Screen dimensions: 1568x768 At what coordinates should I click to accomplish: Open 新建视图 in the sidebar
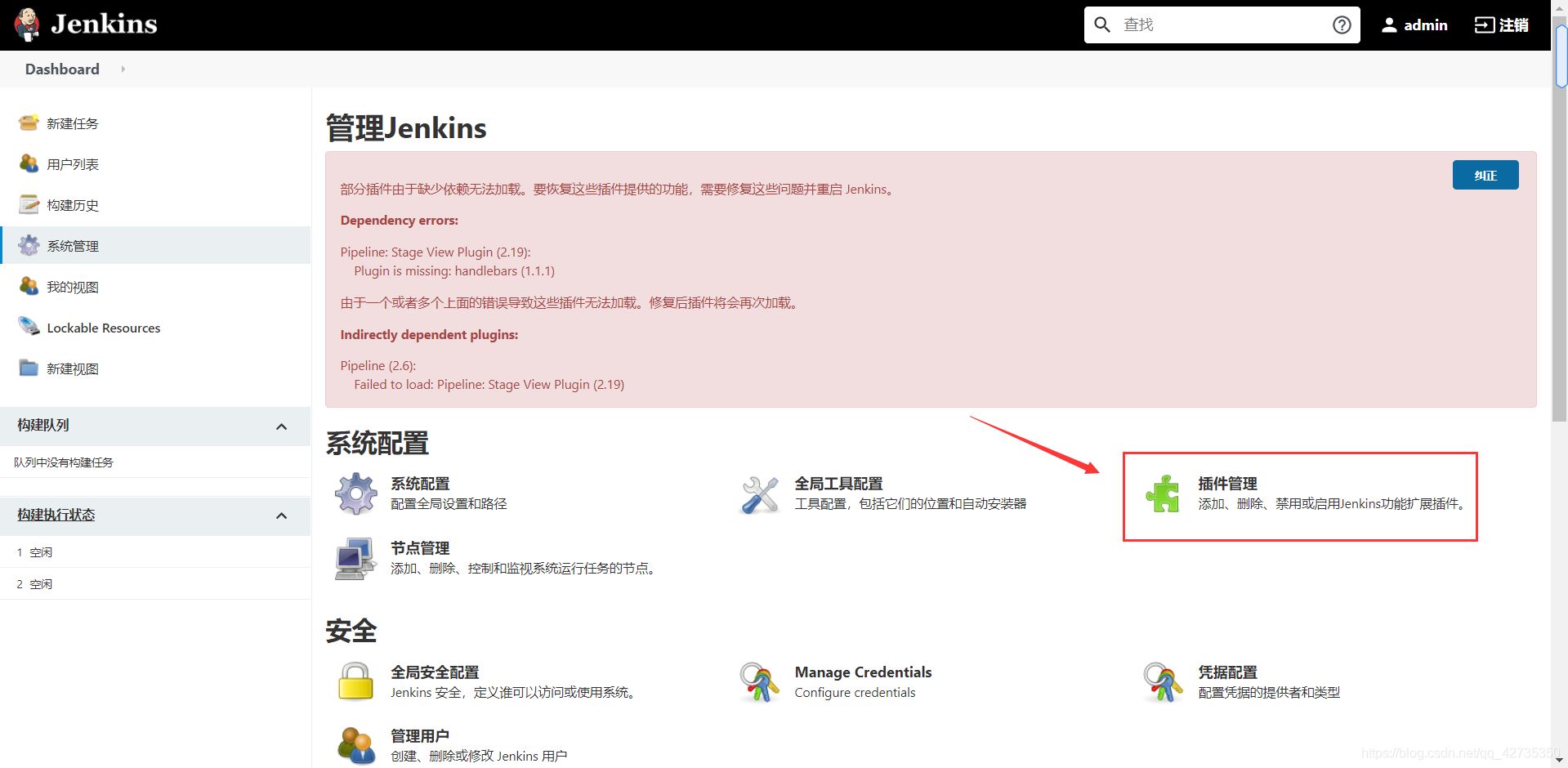click(x=73, y=368)
